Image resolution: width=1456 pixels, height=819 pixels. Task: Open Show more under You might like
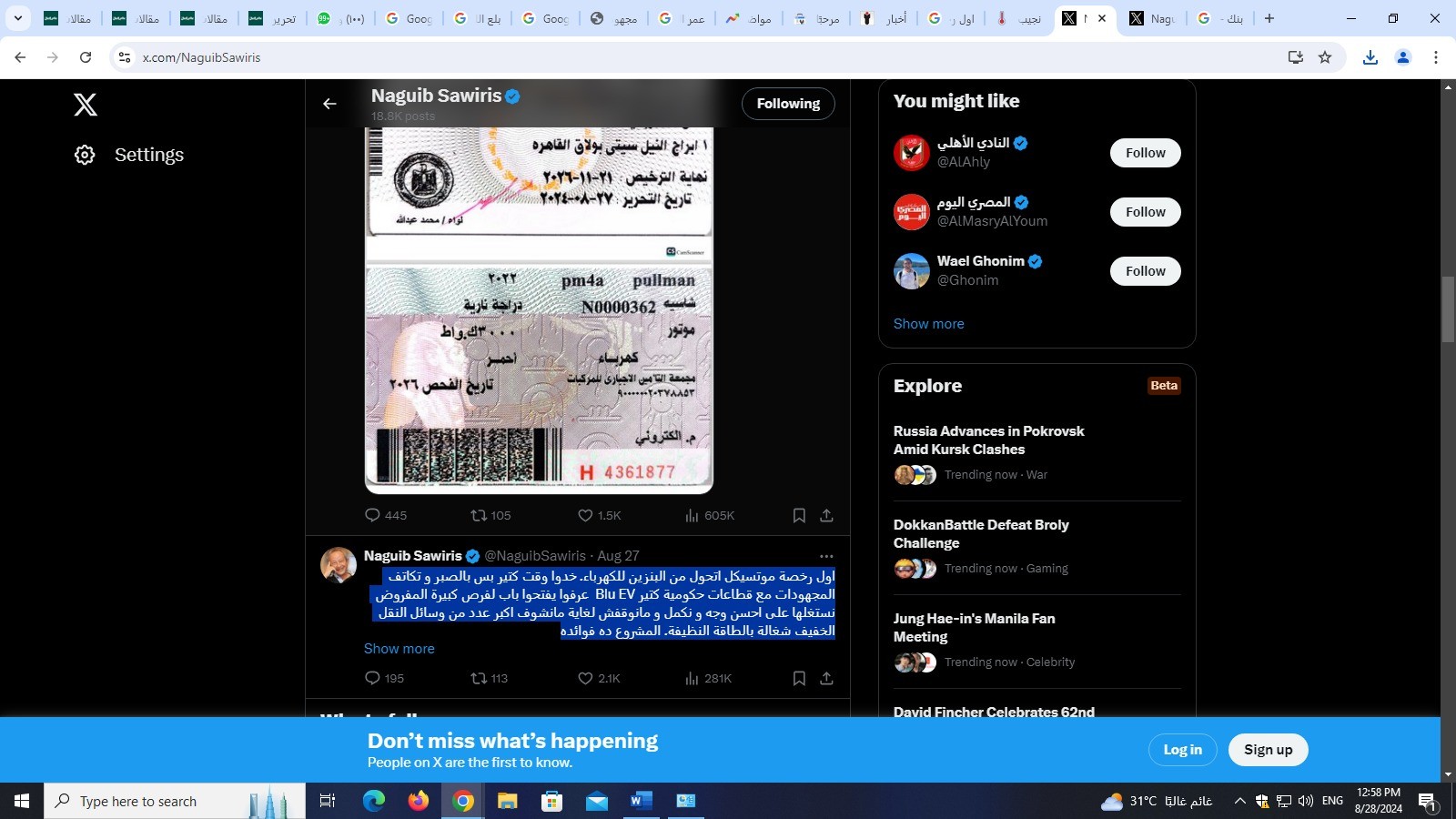(x=928, y=324)
